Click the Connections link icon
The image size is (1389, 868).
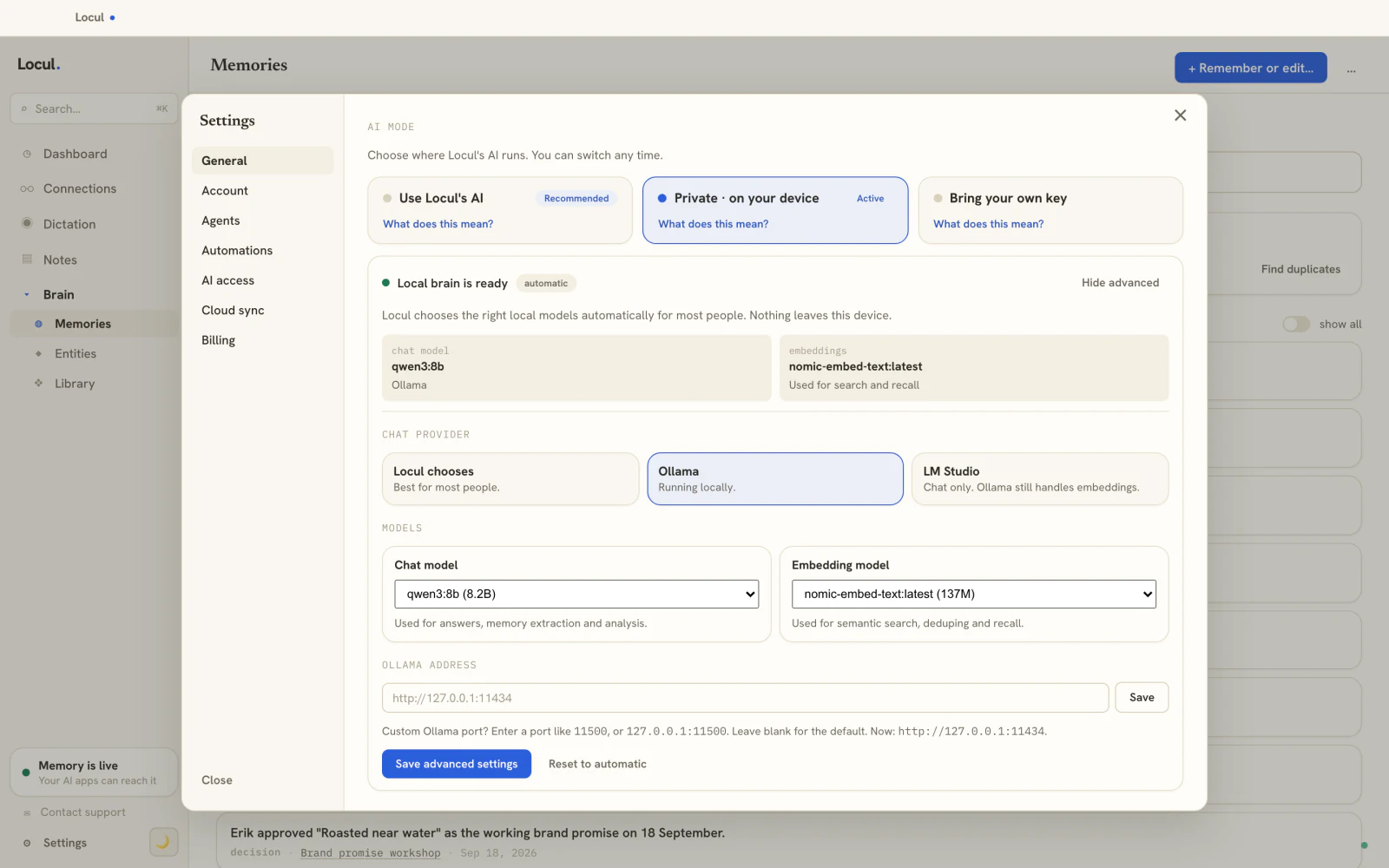pos(27,188)
